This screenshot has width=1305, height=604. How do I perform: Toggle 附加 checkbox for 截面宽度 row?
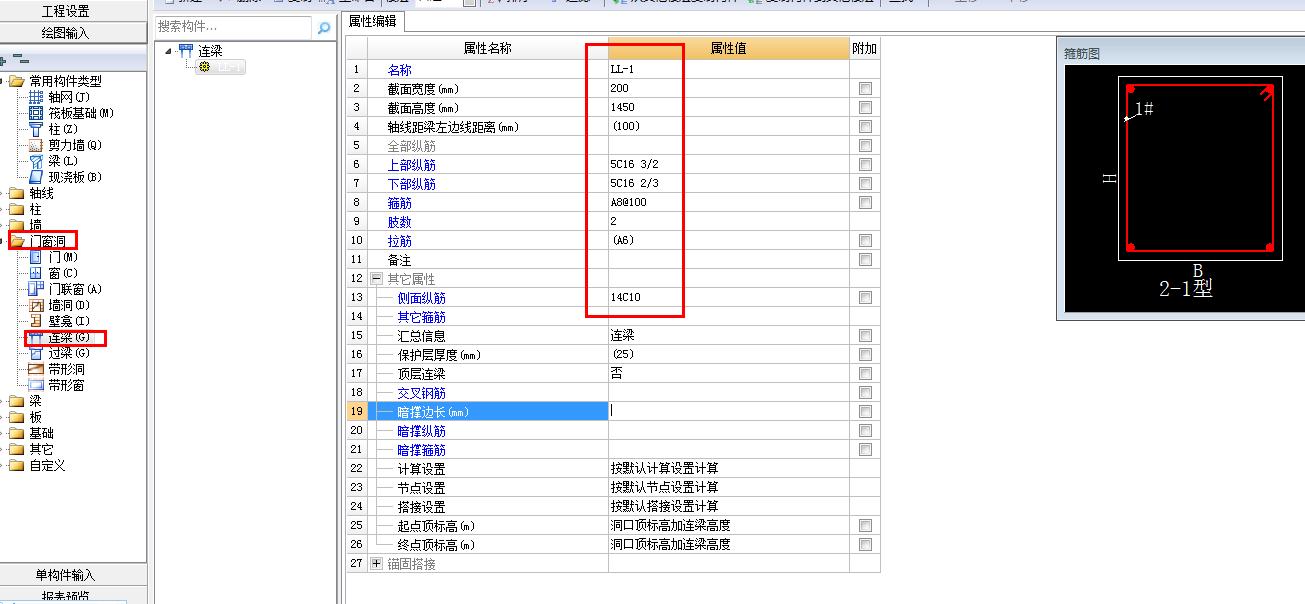click(865, 89)
